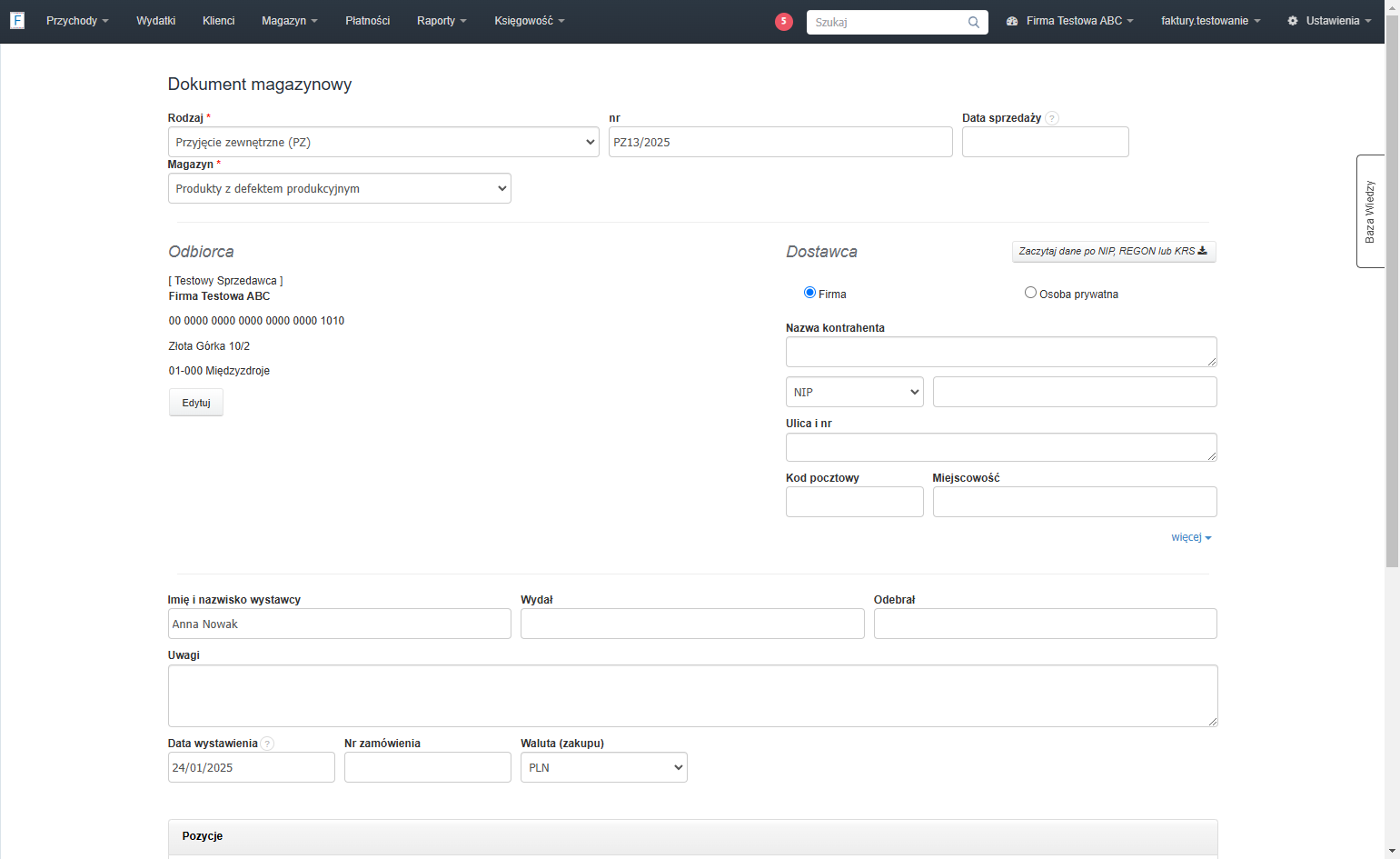Click the help icon next to Data wystawienia

267,744
